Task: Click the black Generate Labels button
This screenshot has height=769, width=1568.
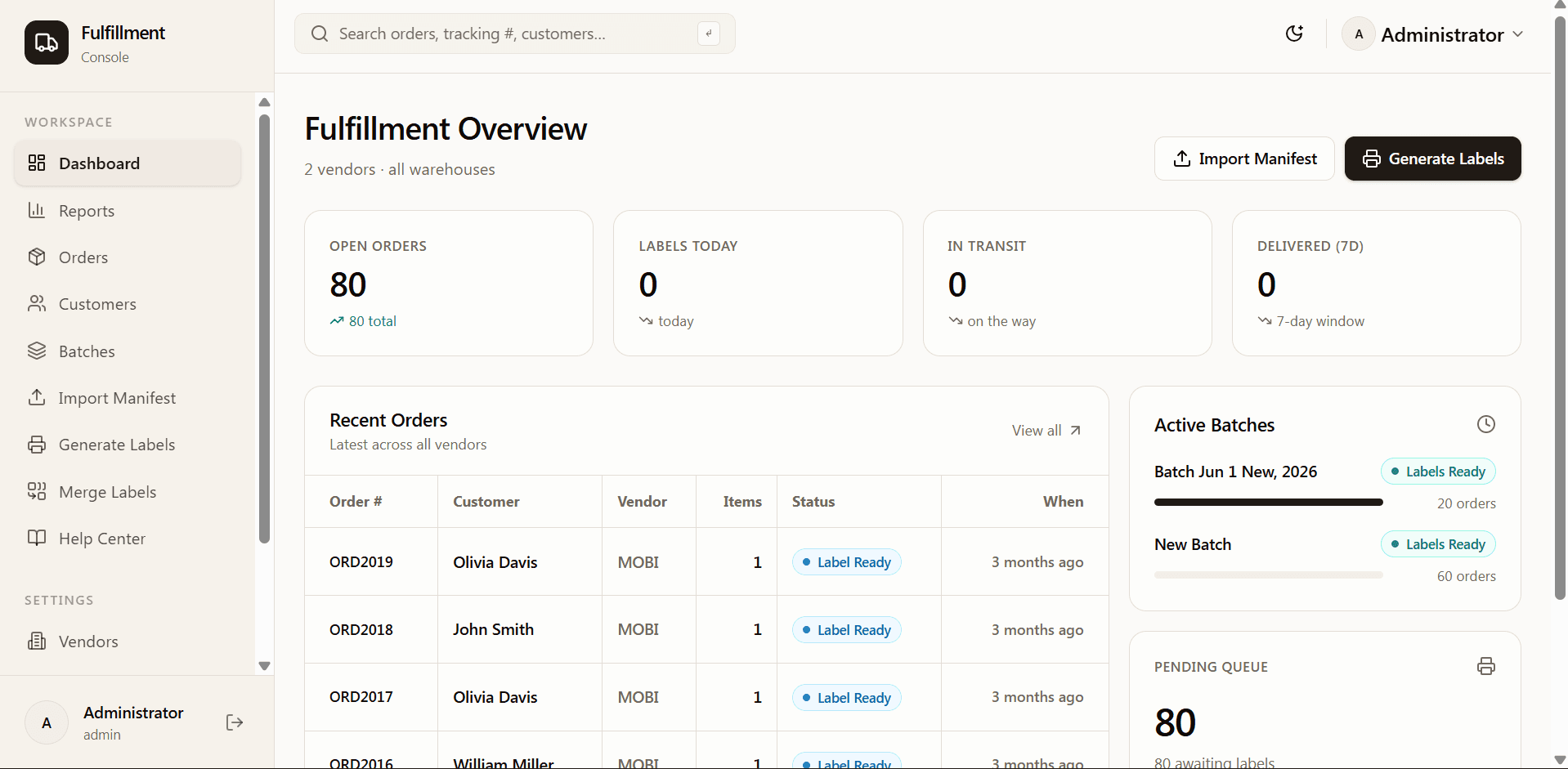Action: point(1433,159)
